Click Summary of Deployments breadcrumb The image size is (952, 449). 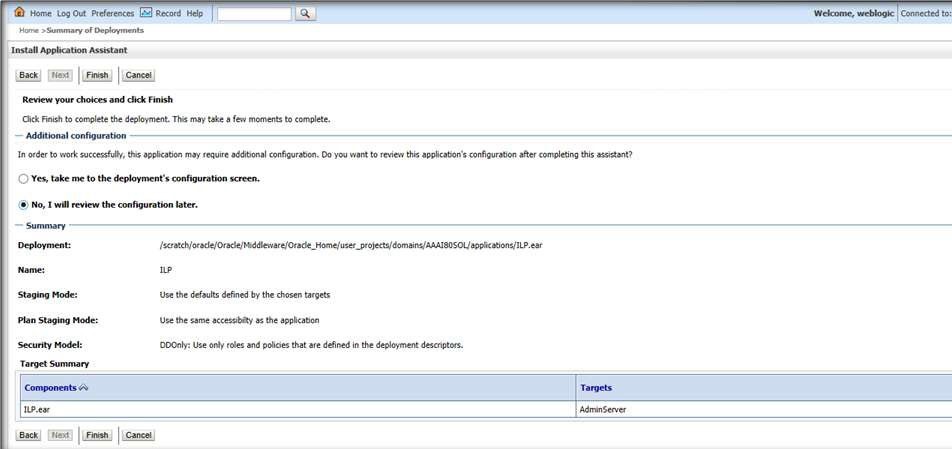pos(95,30)
